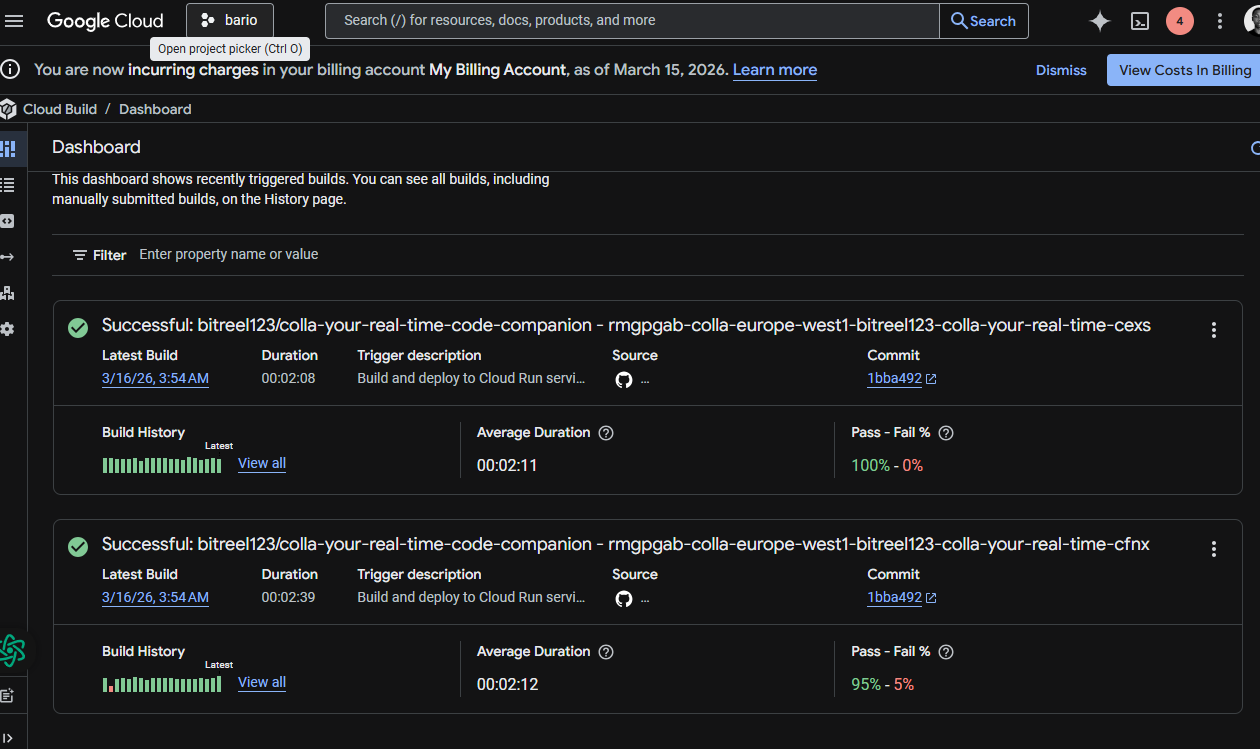Screen dimensions: 1260x749
Task: Click the 100% - 0% pass fail value
Action: pos(887,466)
